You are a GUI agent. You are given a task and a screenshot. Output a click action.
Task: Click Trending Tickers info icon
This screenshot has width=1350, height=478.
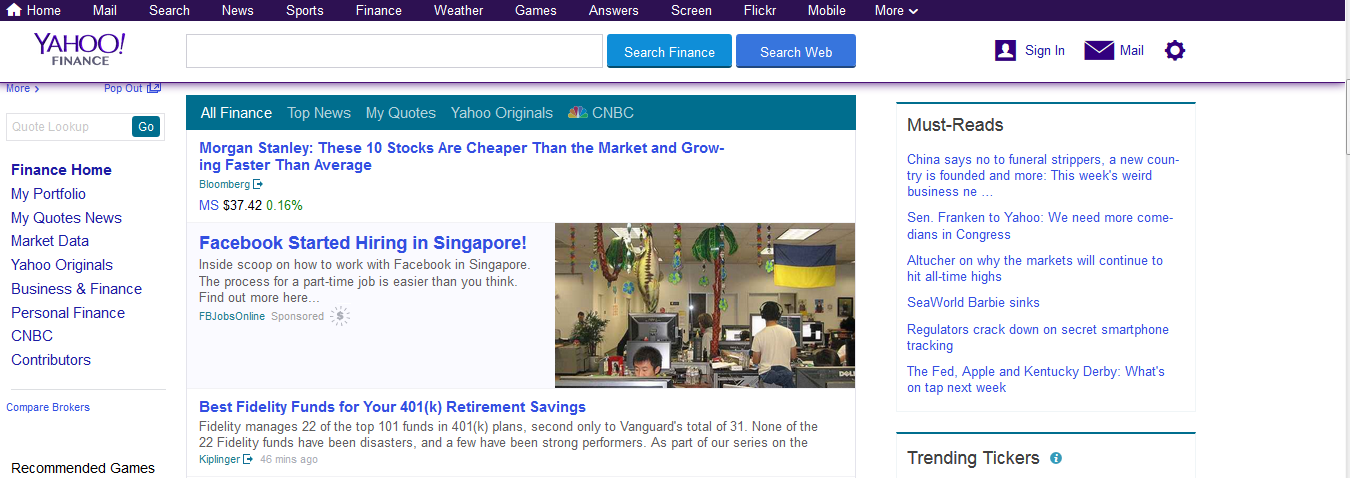click(1056, 458)
